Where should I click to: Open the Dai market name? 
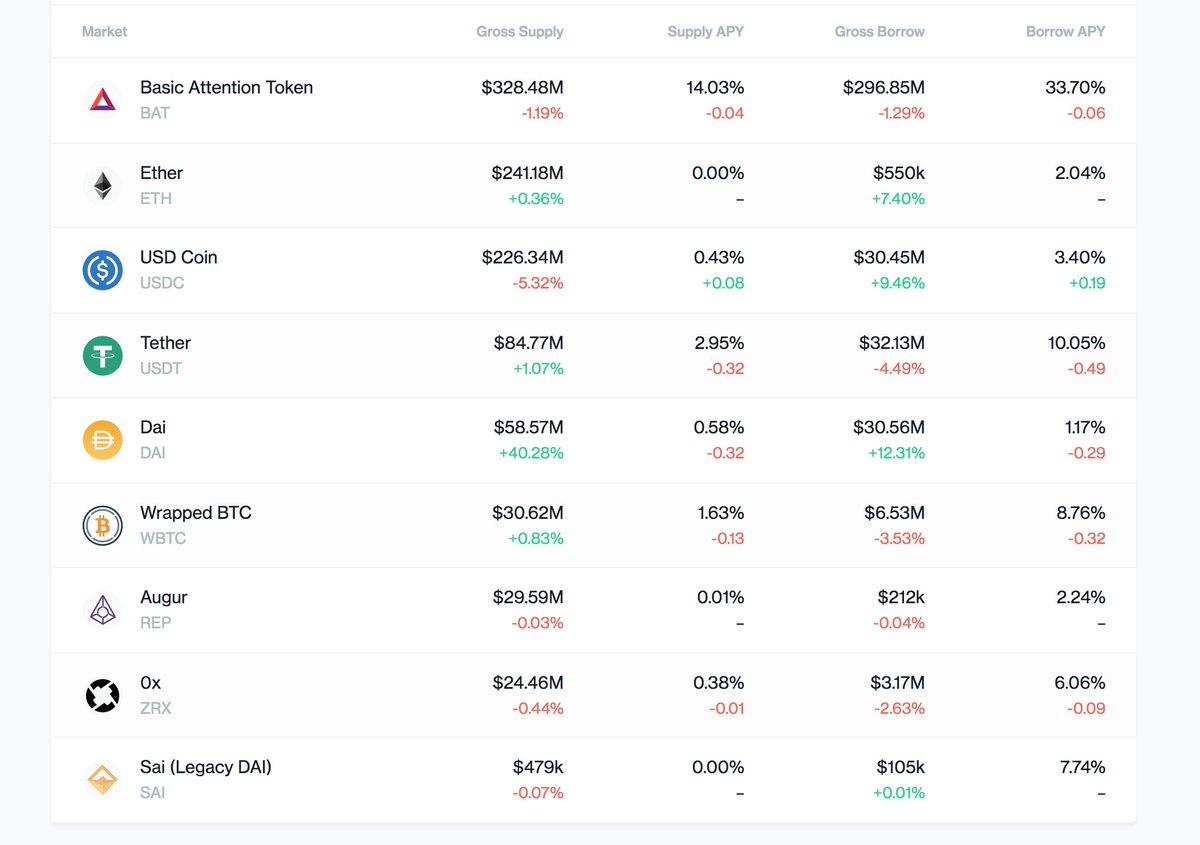pos(153,428)
